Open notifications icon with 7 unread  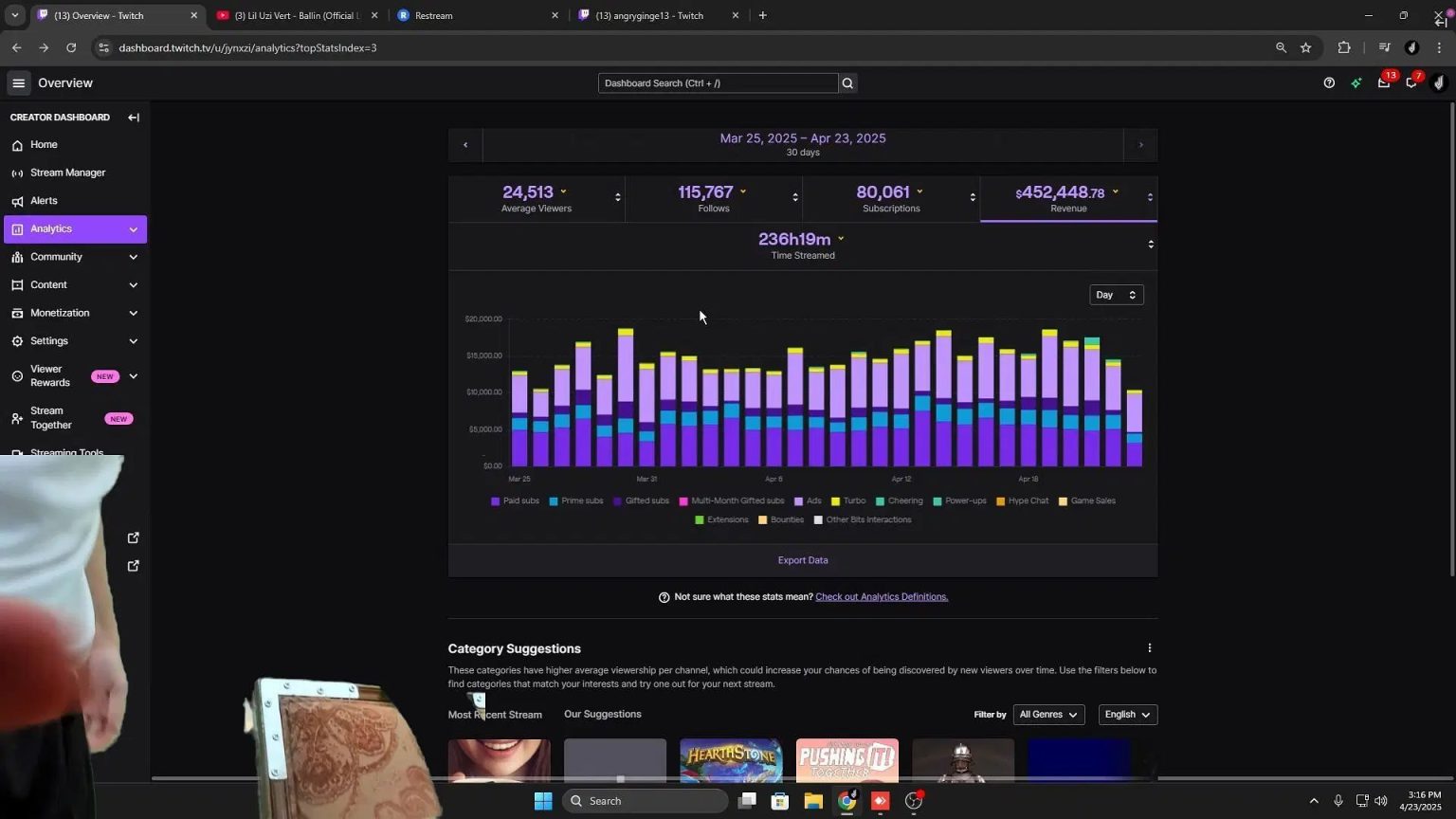pyautogui.click(x=1410, y=82)
